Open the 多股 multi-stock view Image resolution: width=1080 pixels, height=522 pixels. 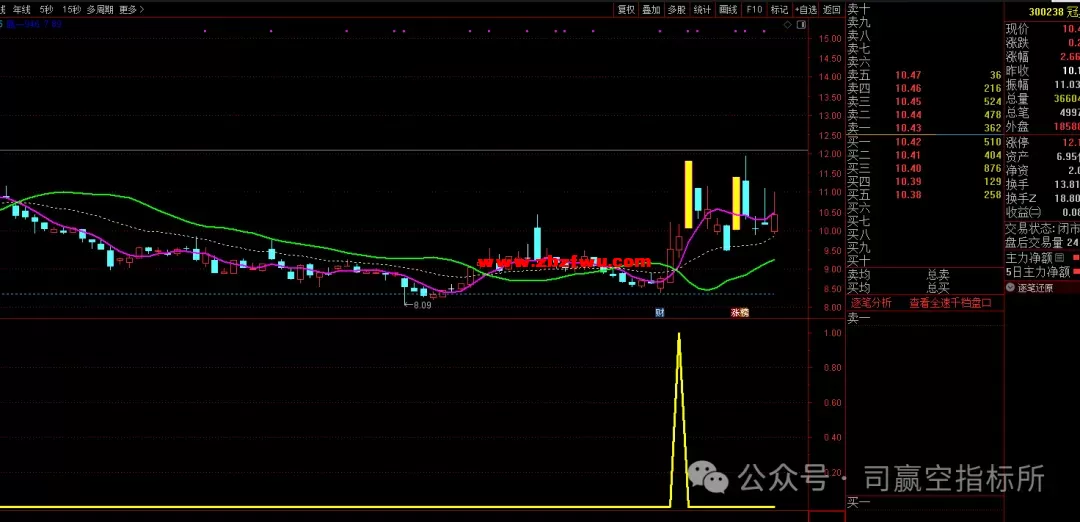pyautogui.click(x=676, y=10)
